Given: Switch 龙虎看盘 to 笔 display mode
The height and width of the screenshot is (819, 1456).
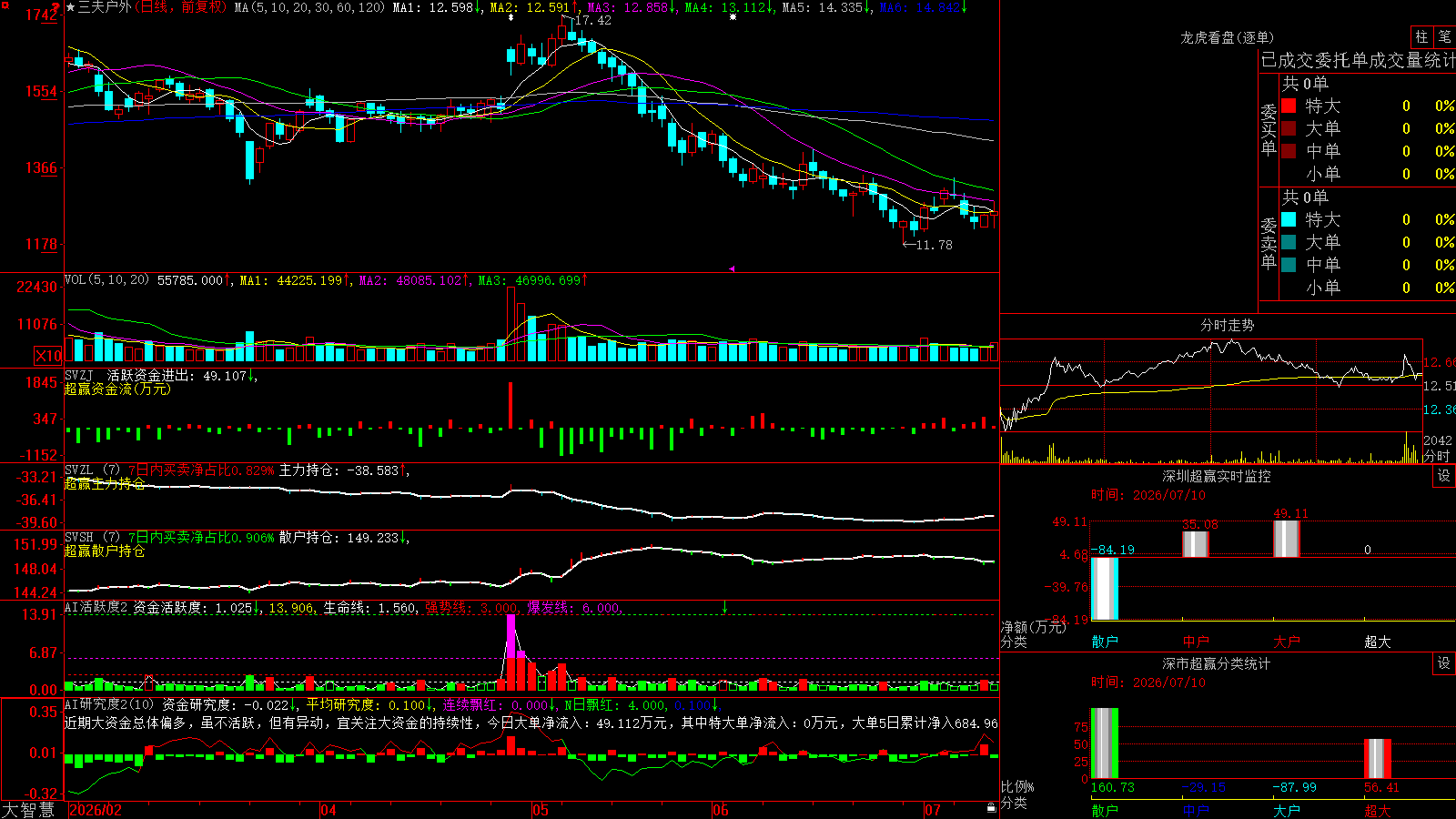Looking at the screenshot, I should coord(1444,36).
